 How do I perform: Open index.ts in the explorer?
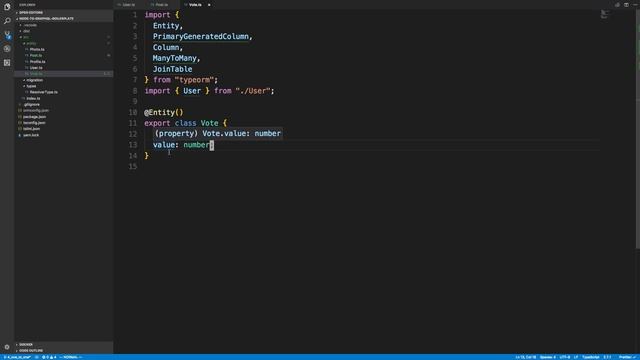(33, 98)
